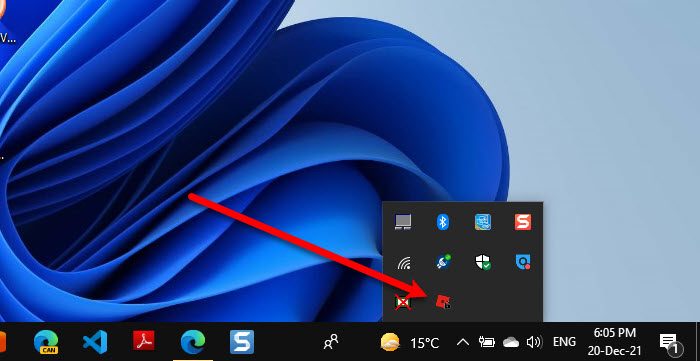Click the Show desktop strip
This screenshot has width=700, height=361.
click(x=698, y=341)
